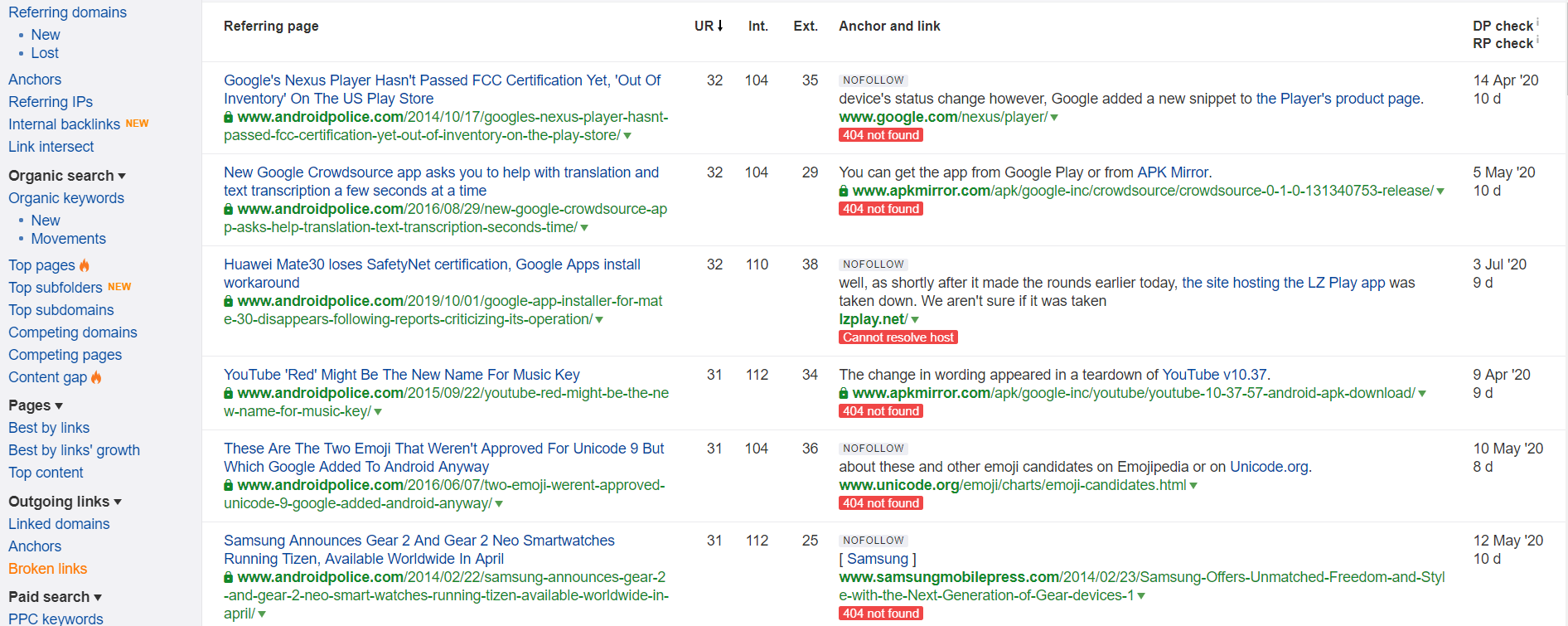Viewport: 1568px width, 626px height.
Task: Click the lock icon before the Crowdsource article URL
Action: pos(229,210)
